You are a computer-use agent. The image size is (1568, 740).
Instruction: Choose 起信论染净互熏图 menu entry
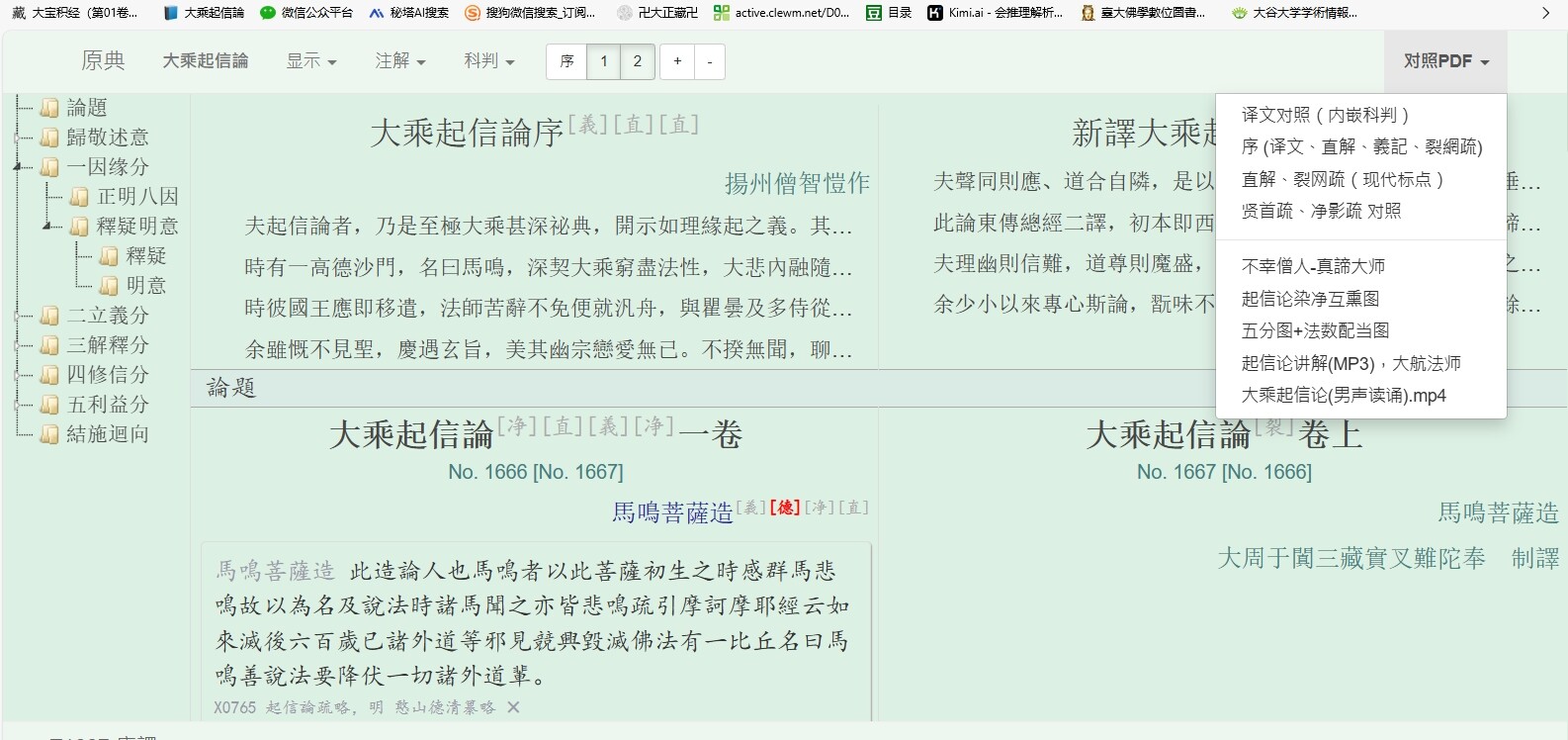tap(1310, 299)
